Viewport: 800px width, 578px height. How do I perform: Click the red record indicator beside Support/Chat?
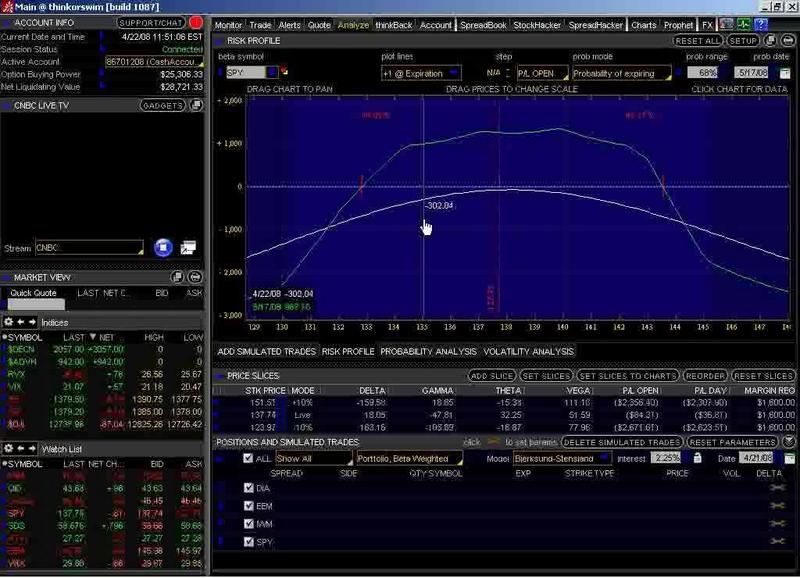click(196, 22)
